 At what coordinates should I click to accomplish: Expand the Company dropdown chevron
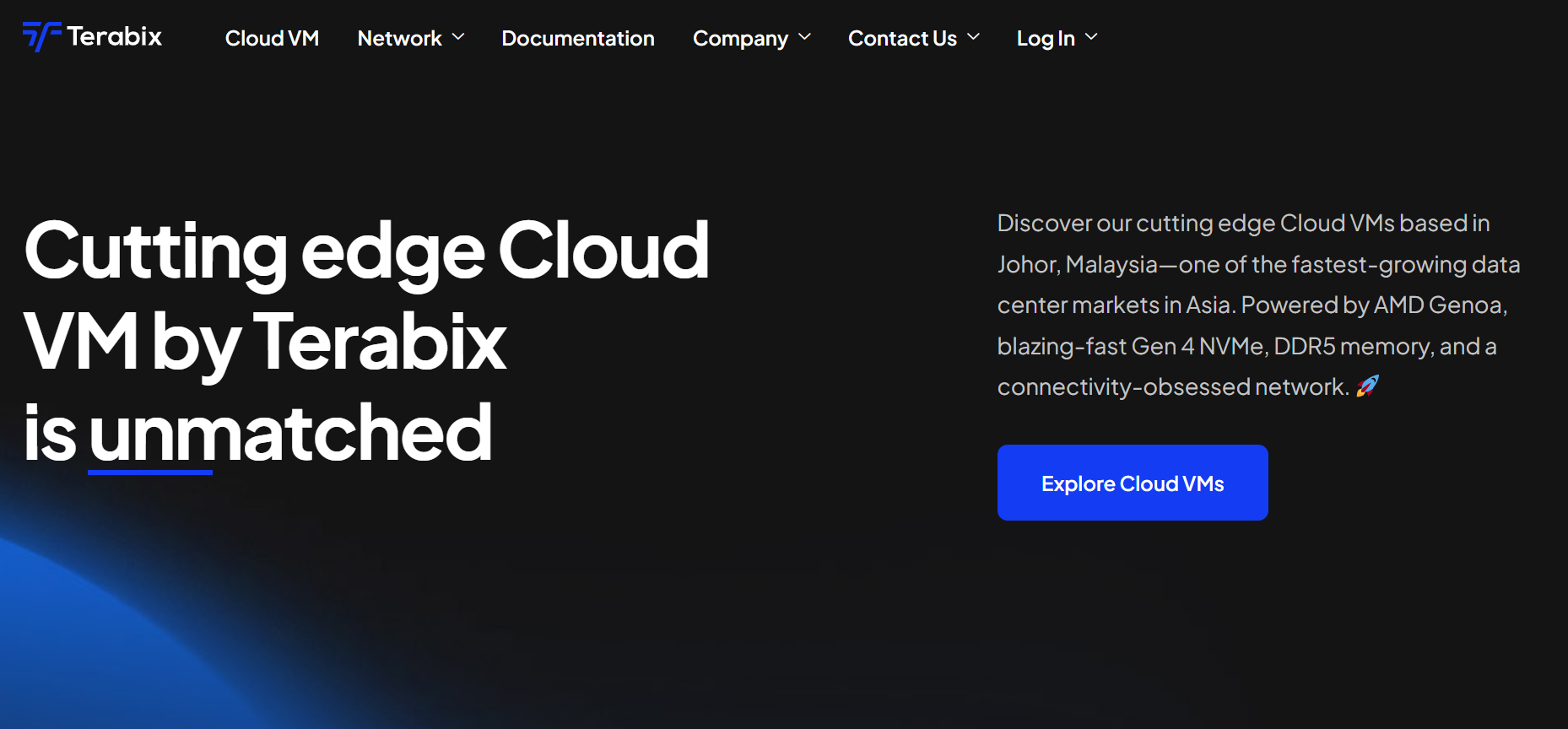point(804,37)
